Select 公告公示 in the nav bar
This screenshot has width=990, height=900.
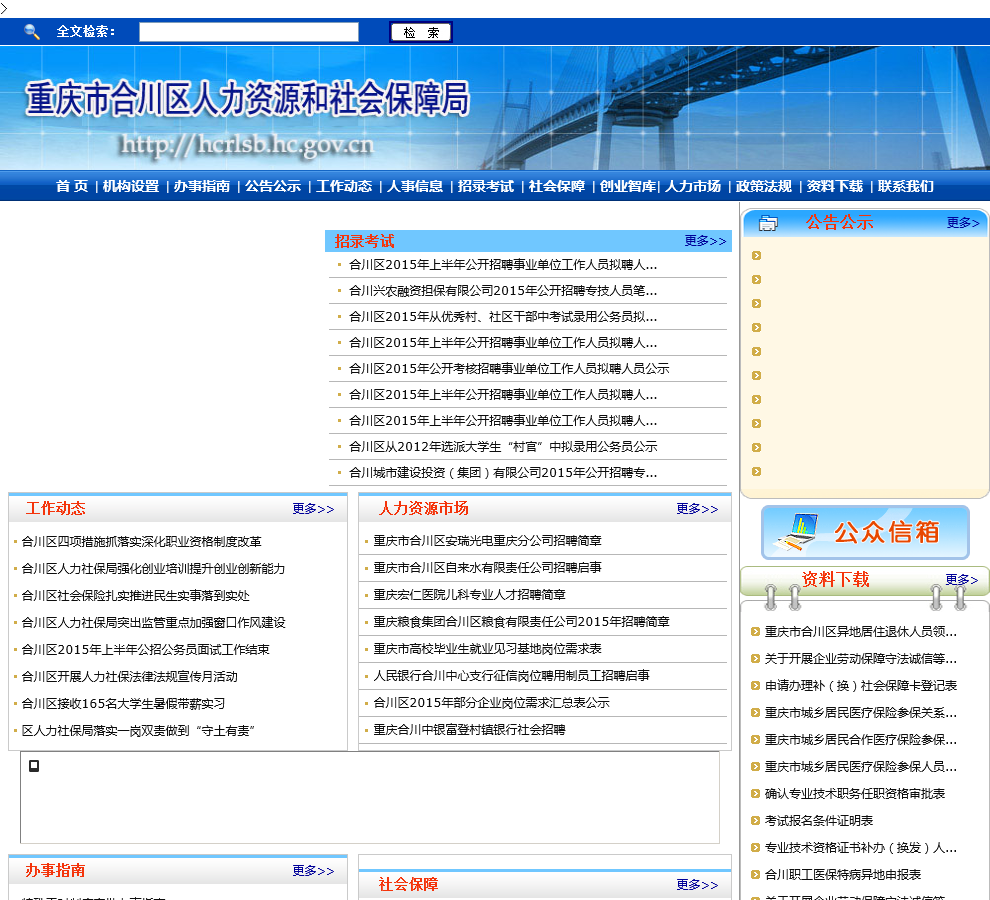[x=273, y=186]
